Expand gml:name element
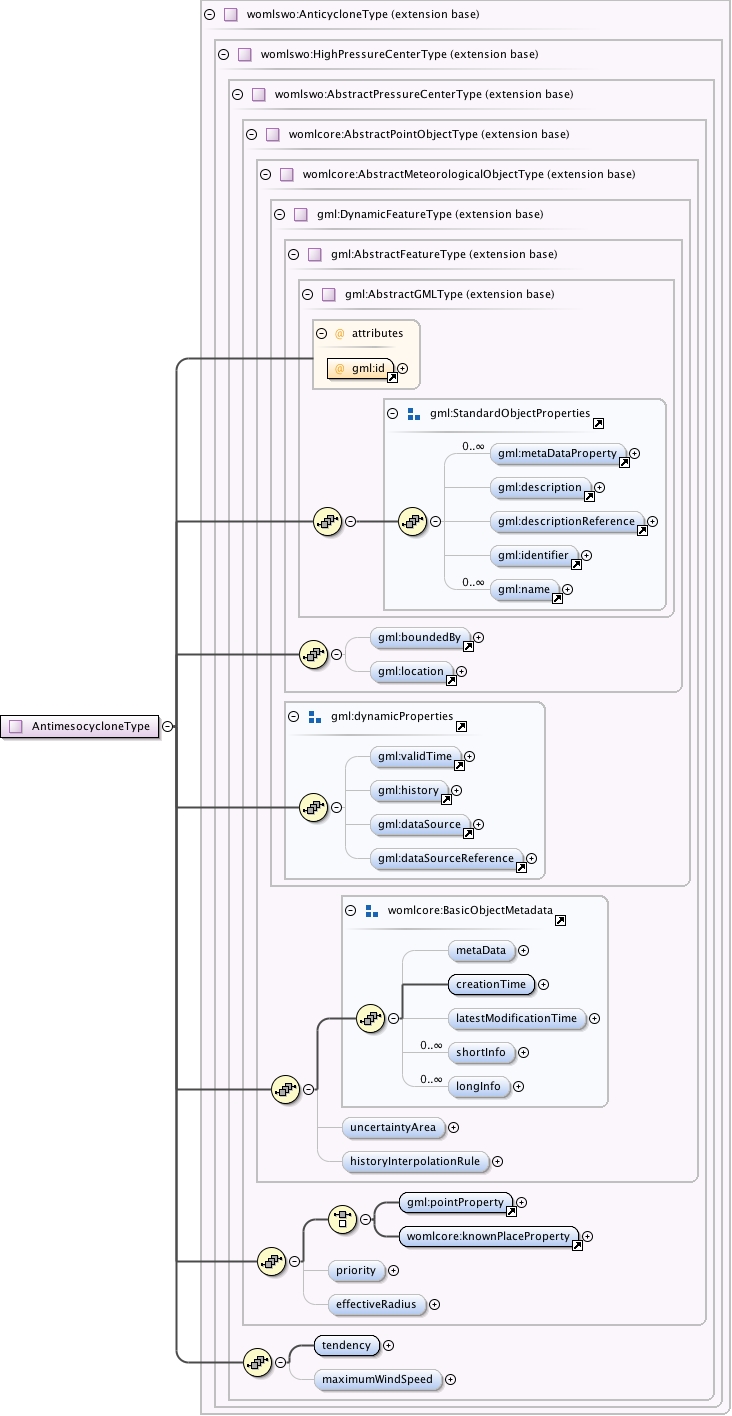This screenshot has width=732, height=1416. [568, 589]
